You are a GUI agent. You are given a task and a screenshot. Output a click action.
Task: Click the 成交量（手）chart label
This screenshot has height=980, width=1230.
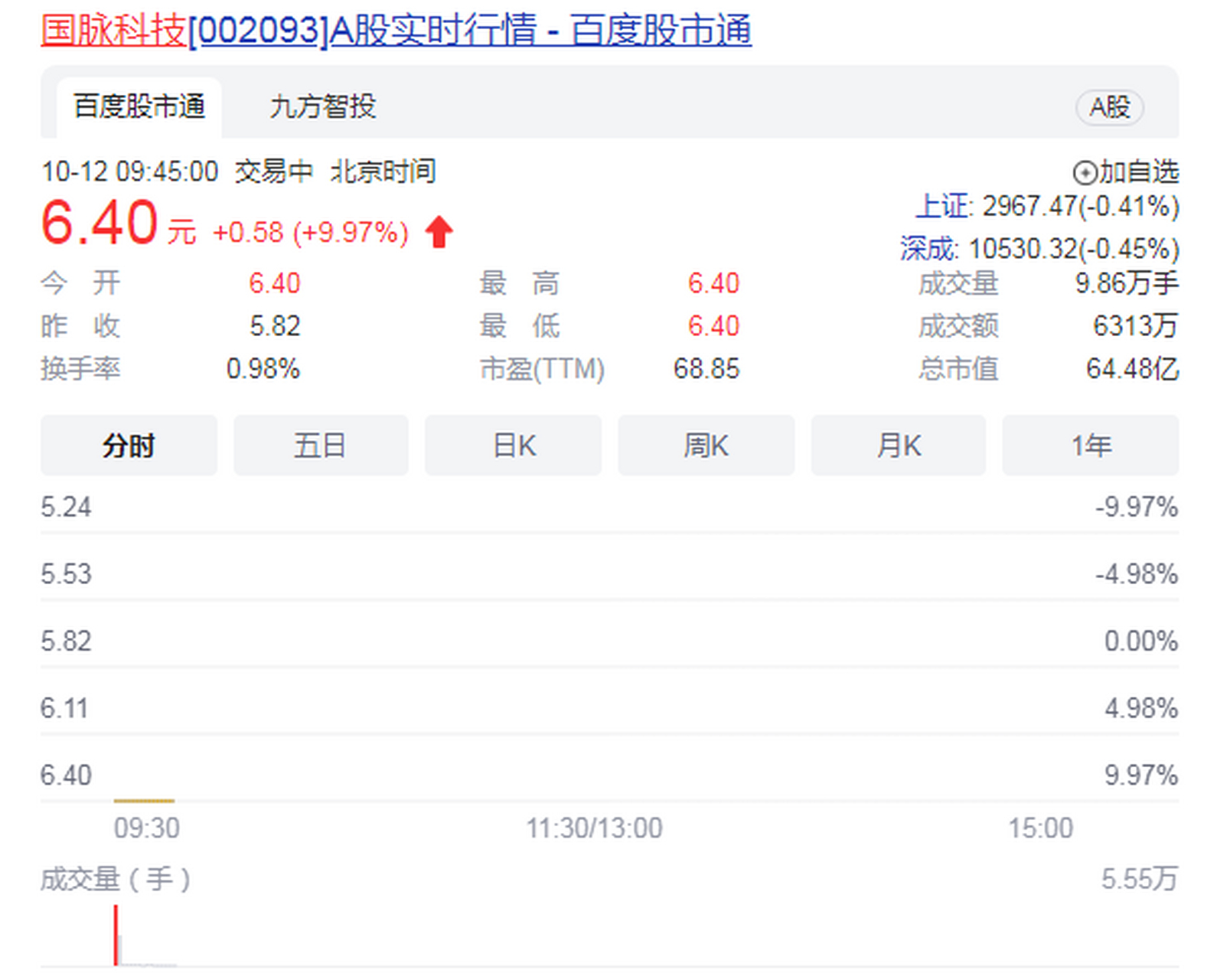click(x=116, y=879)
